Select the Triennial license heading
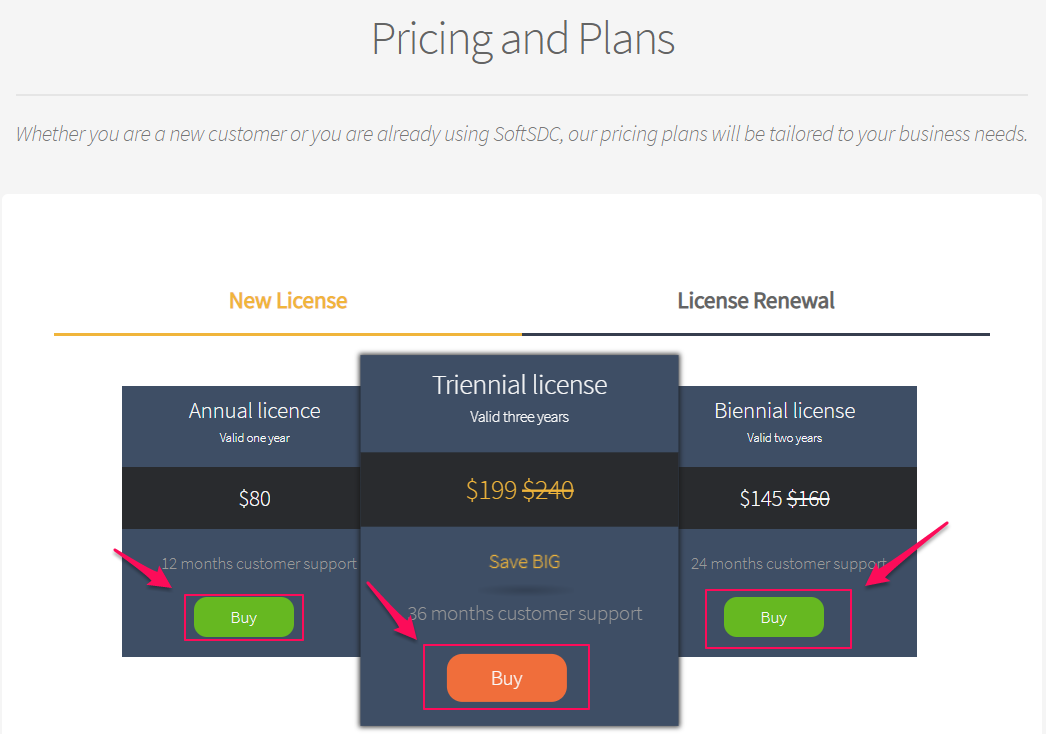The width and height of the screenshot is (1046, 734). tap(520, 385)
